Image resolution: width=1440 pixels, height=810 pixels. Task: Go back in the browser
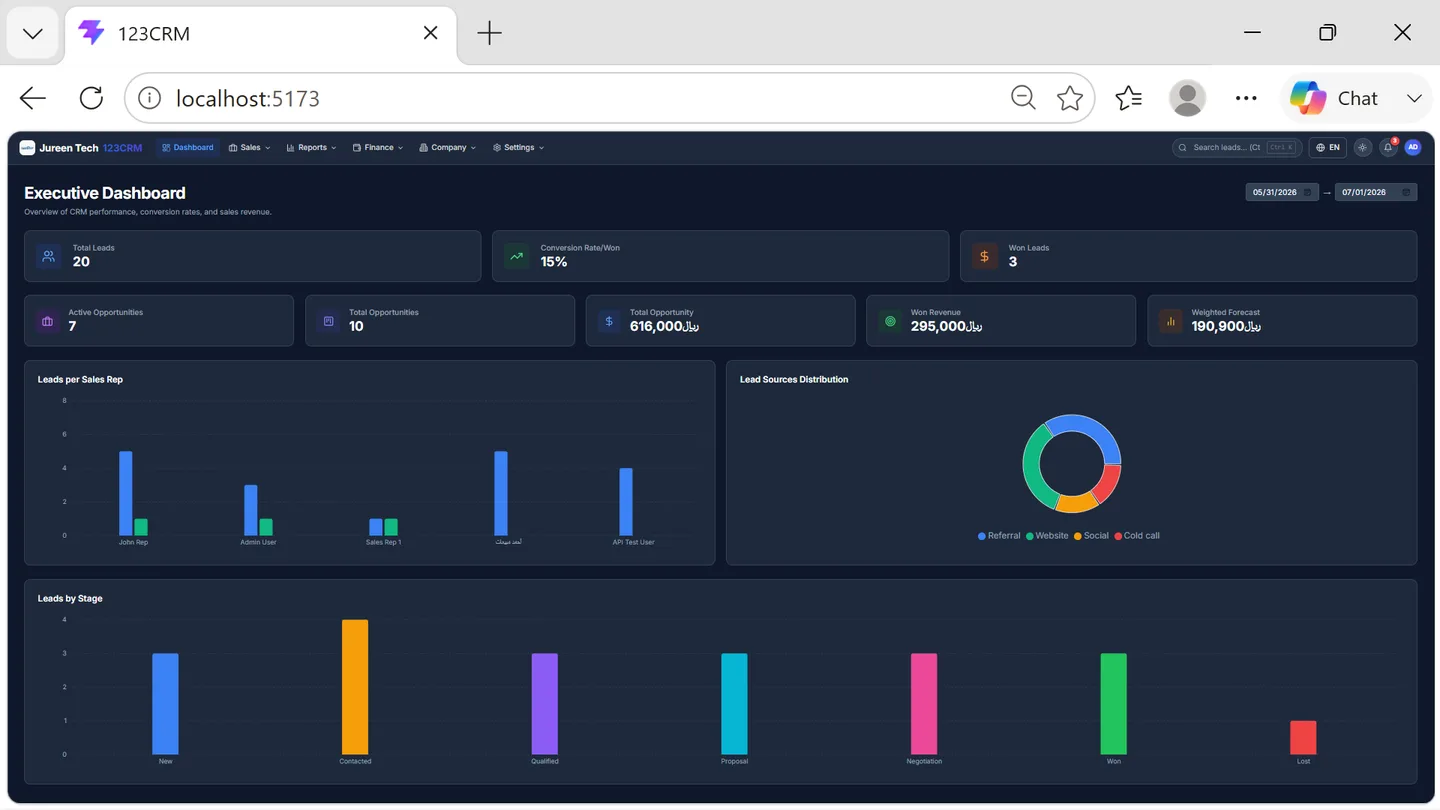point(33,98)
